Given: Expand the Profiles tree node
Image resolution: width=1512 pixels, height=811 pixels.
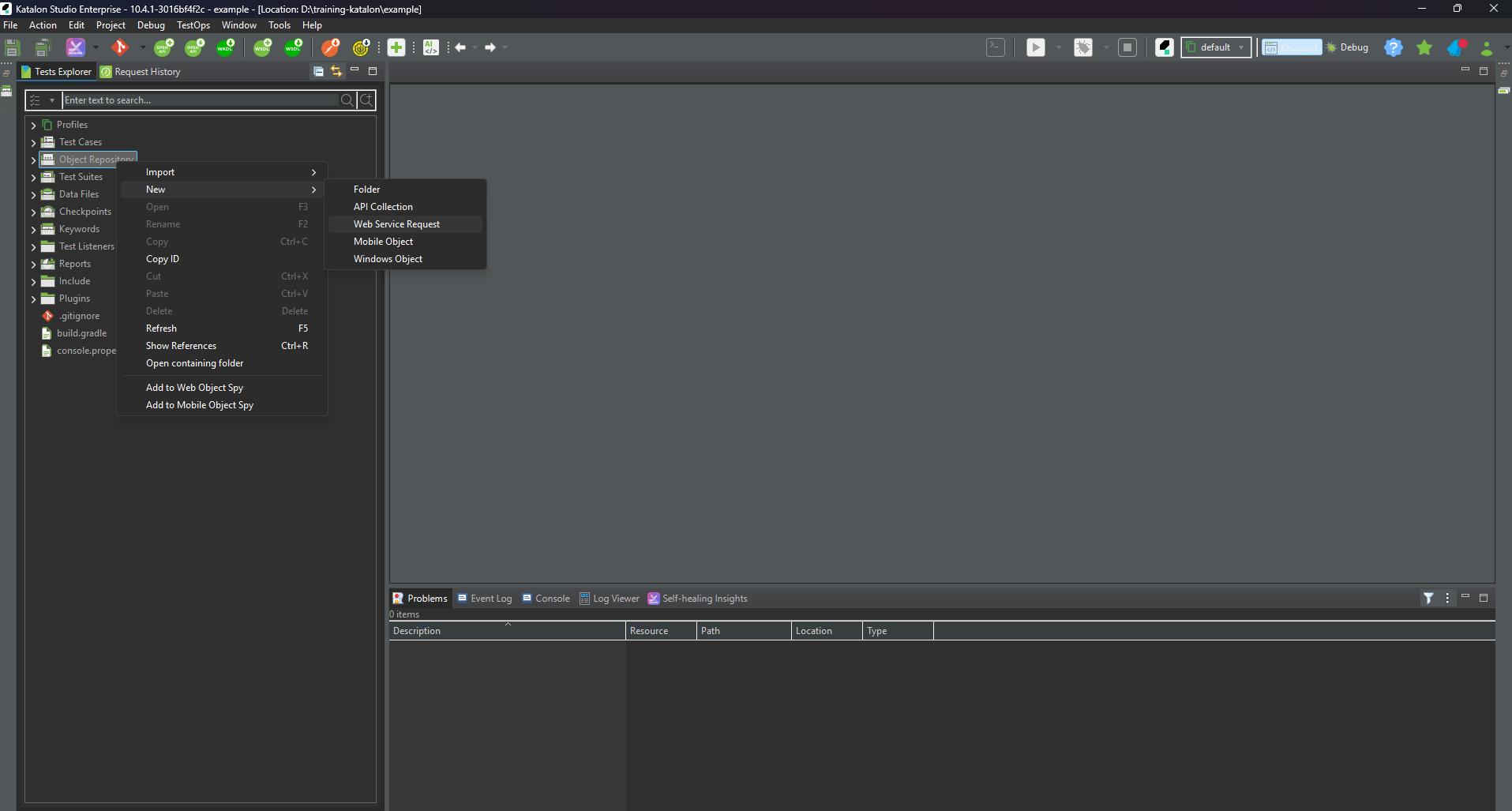Looking at the screenshot, I should 33,126.
